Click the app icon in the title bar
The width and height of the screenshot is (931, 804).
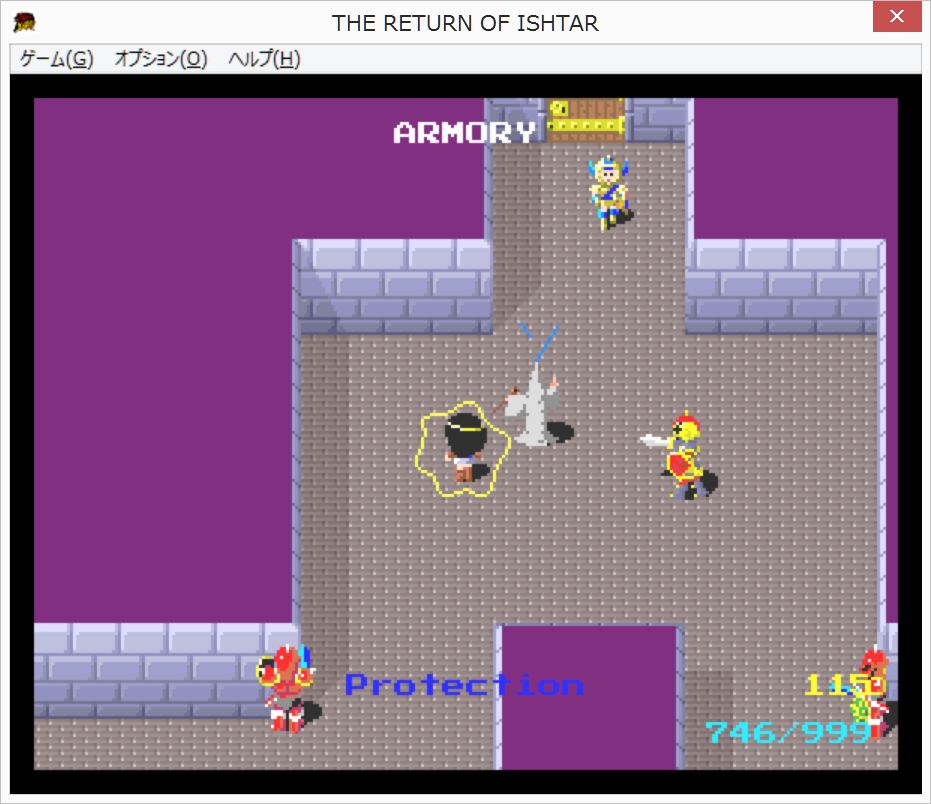pyautogui.click(x=25, y=22)
